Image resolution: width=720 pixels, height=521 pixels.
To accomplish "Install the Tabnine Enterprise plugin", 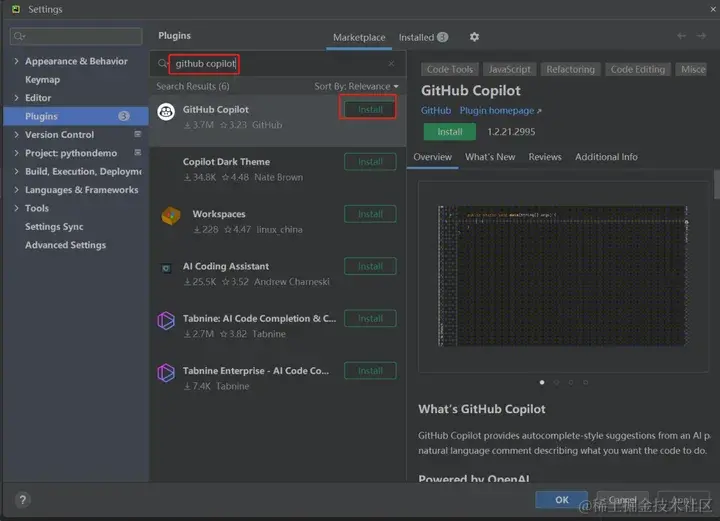I will tap(370, 371).
